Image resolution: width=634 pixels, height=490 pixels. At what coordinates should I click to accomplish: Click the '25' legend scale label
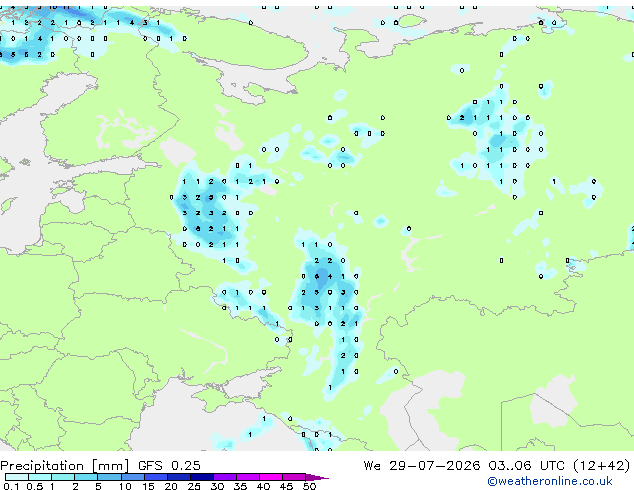pyautogui.click(x=194, y=486)
